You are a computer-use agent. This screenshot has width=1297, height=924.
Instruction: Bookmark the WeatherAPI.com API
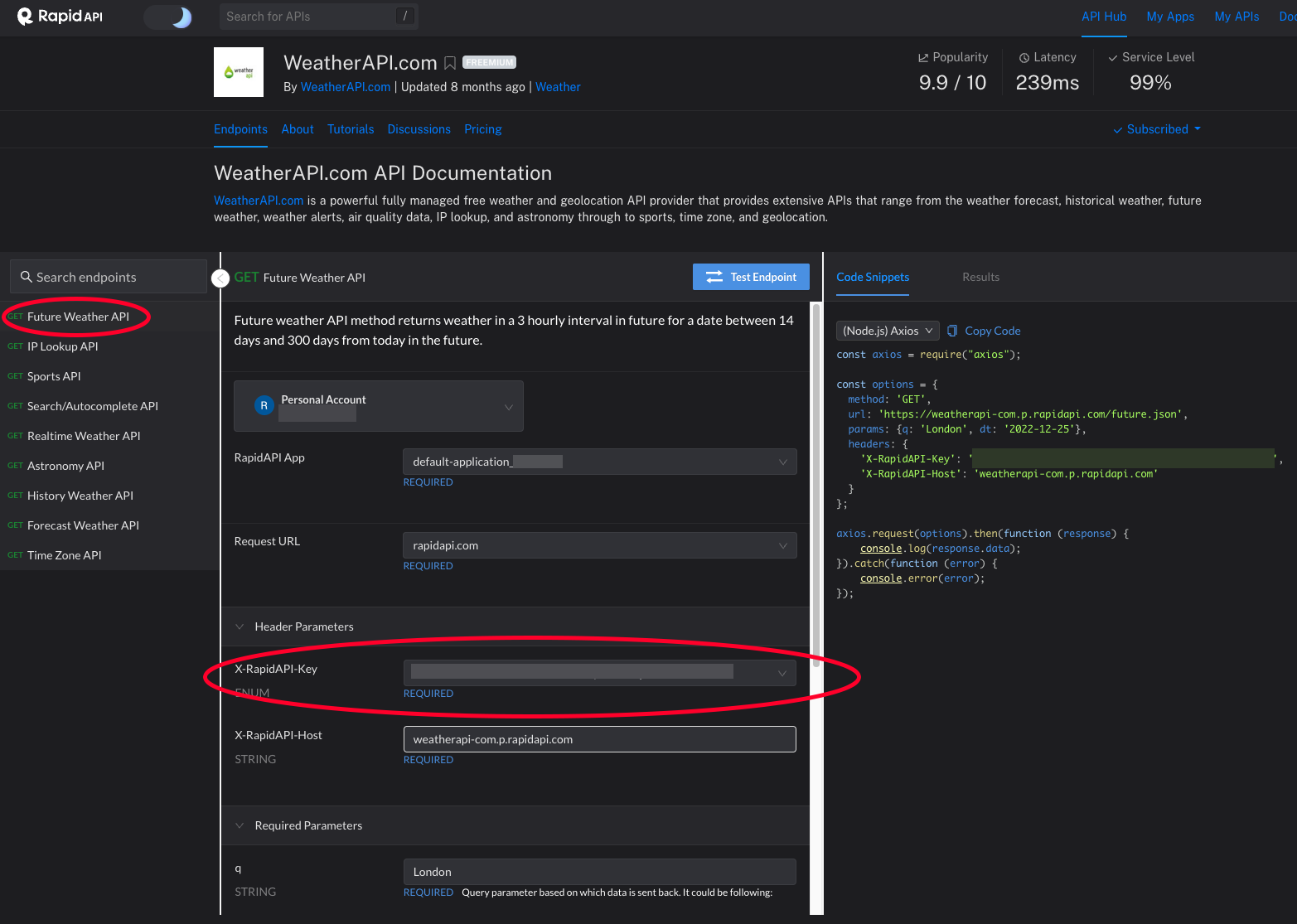click(450, 62)
